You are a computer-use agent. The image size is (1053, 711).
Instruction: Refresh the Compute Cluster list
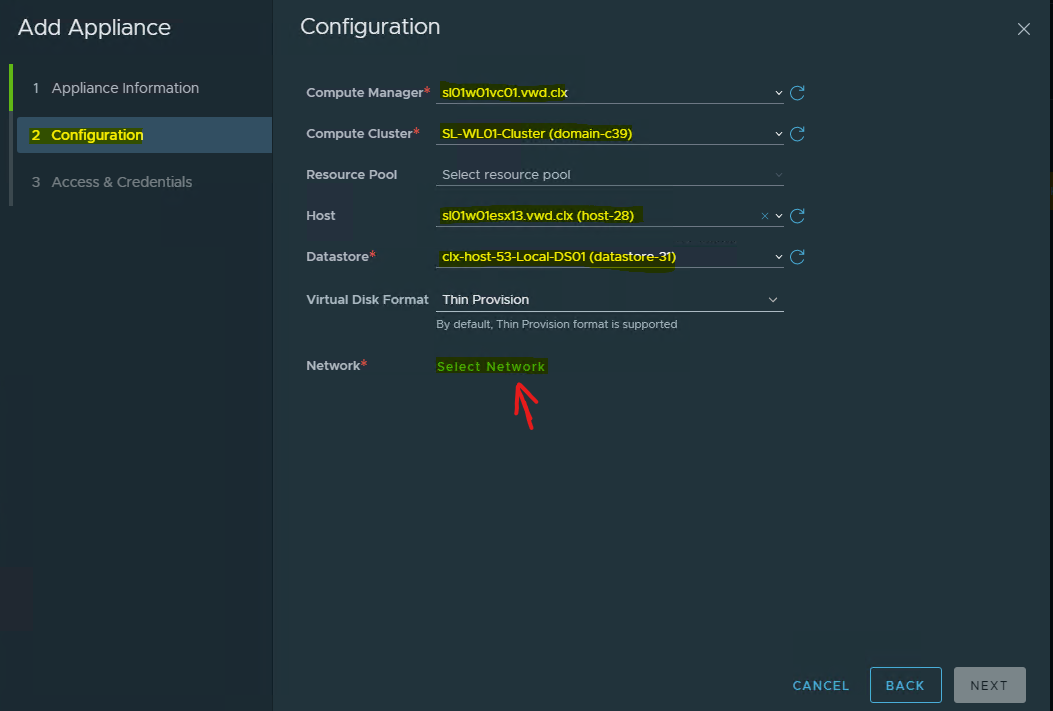click(797, 134)
